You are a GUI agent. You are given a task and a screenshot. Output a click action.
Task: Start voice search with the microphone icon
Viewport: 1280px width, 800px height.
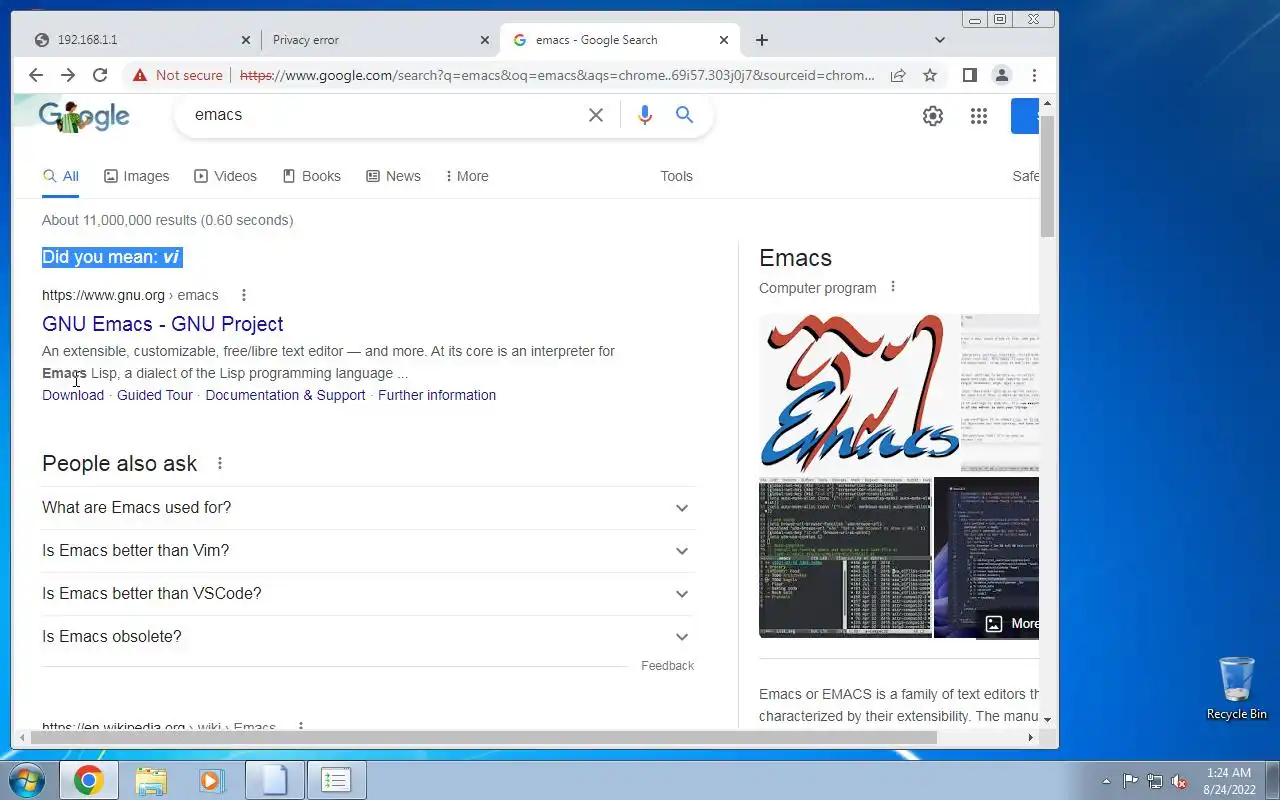click(645, 115)
